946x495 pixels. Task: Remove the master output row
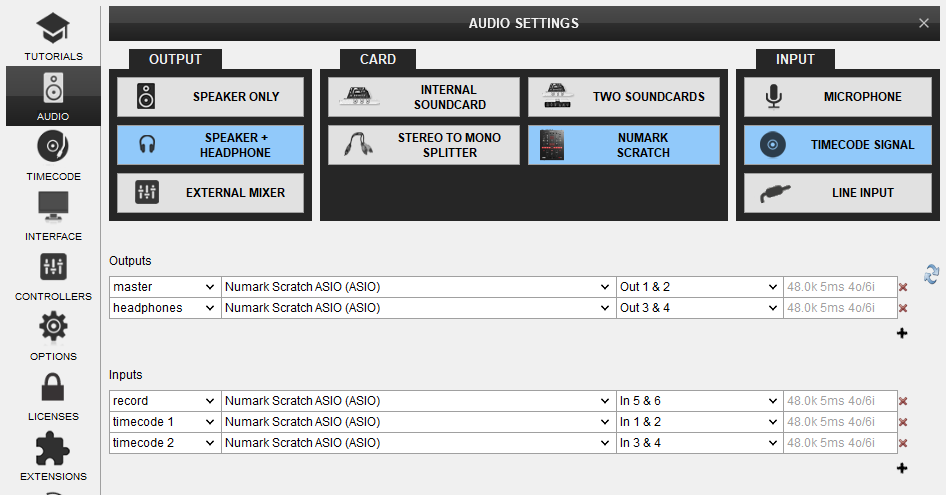903,287
